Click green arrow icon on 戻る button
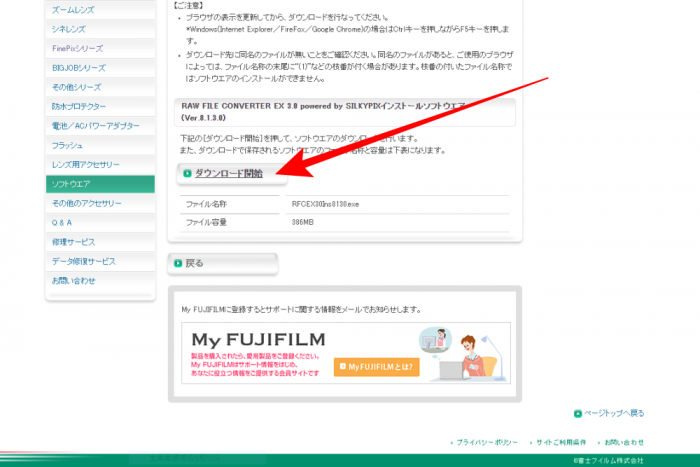Screen dimensions: 700x467 [x=178, y=263]
